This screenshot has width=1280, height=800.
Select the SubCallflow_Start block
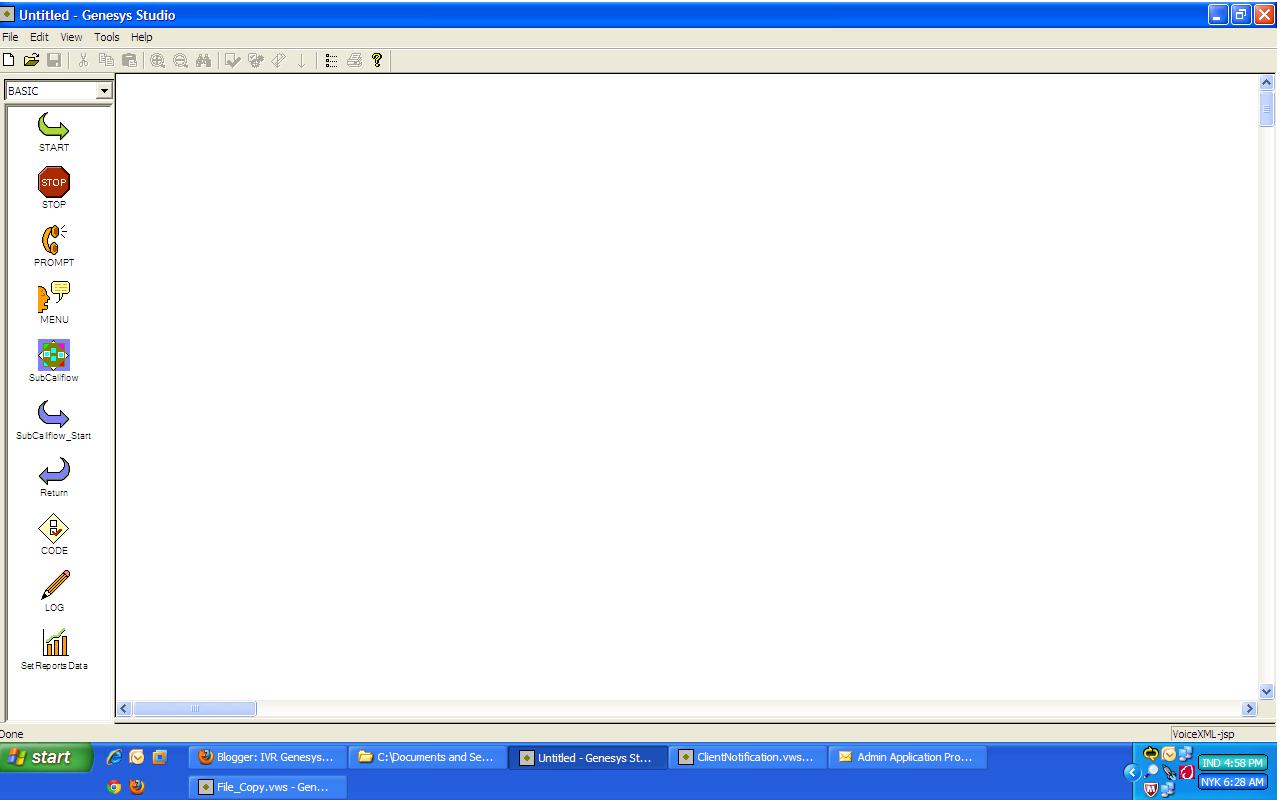(x=53, y=415)
